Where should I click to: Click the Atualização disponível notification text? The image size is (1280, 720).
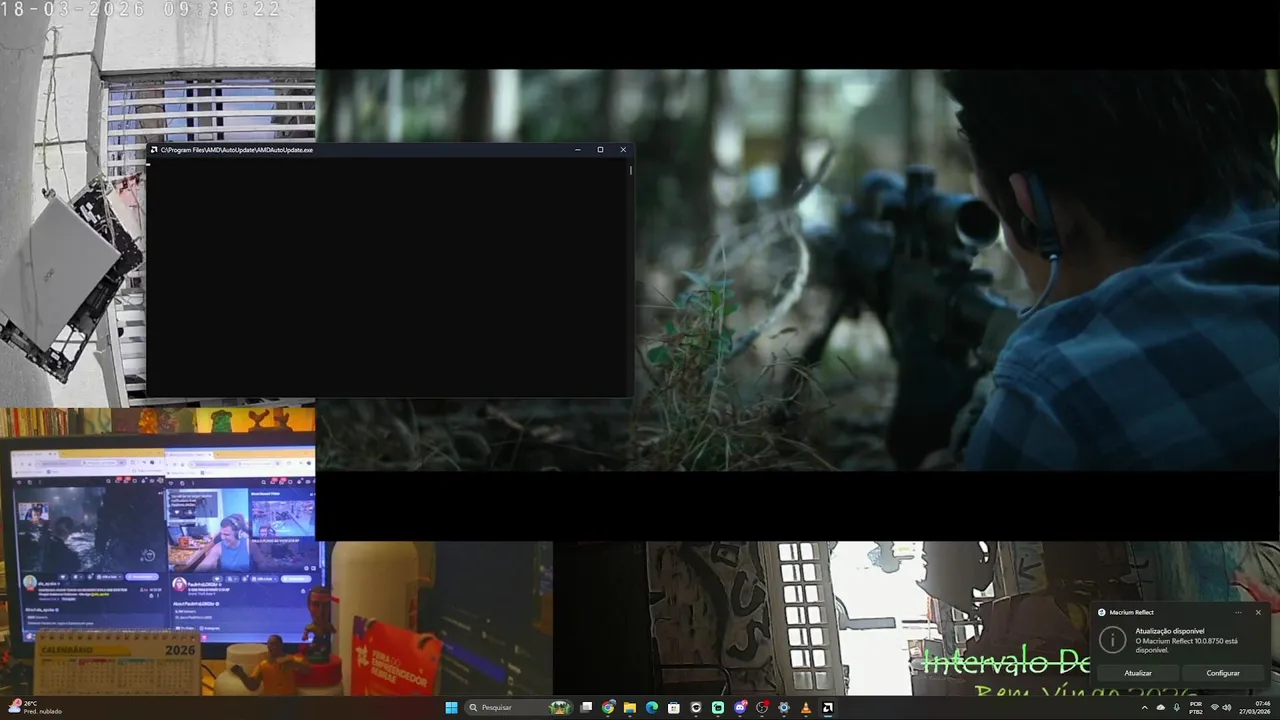click(x=1170, y=631)
